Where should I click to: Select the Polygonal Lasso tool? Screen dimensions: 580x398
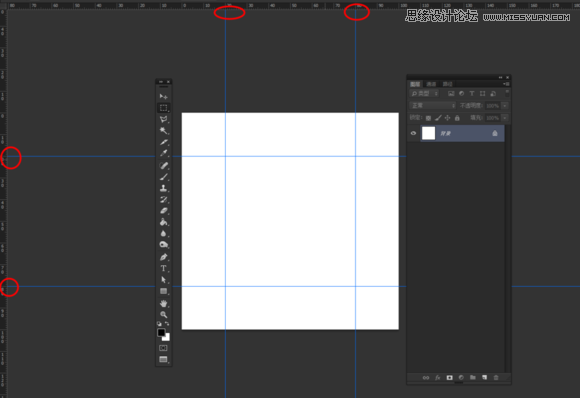pos(163,119)
